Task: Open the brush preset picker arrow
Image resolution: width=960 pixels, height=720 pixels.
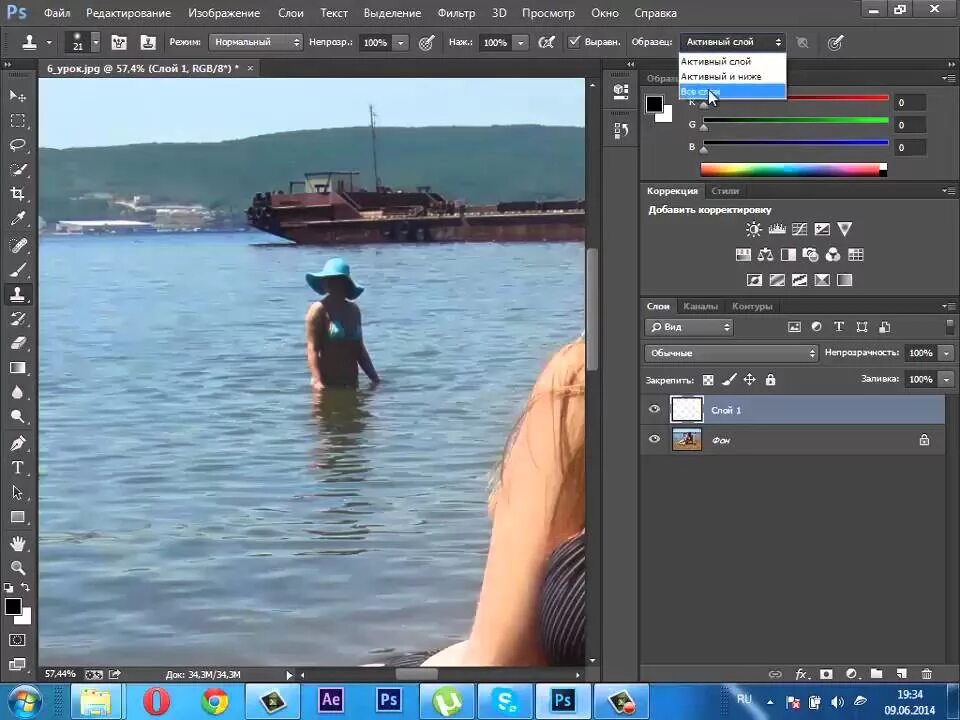Action: tap(96, 42)
